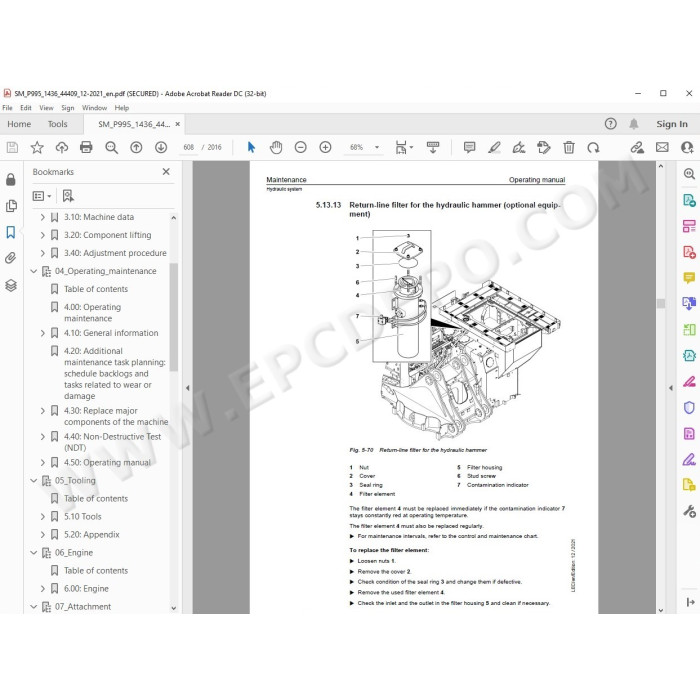Click the page number input field
The image size is (700, 700).
coord(188,147)
